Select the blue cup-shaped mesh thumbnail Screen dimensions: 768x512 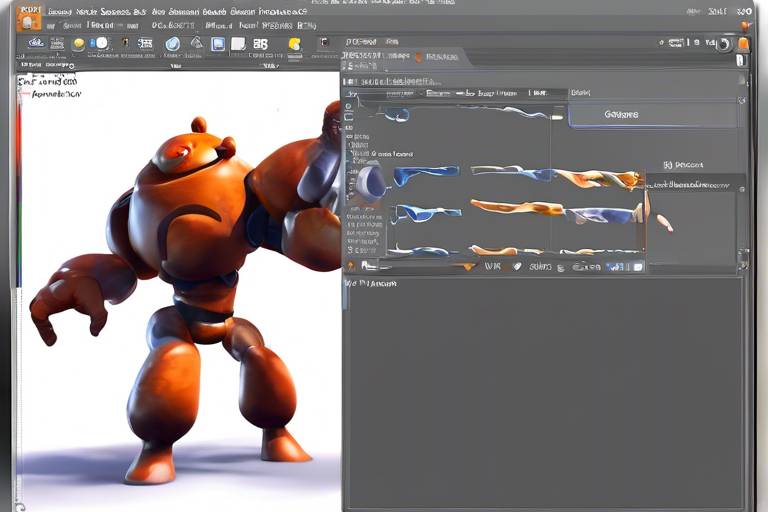pyautogui.click(x=371, y=181)
